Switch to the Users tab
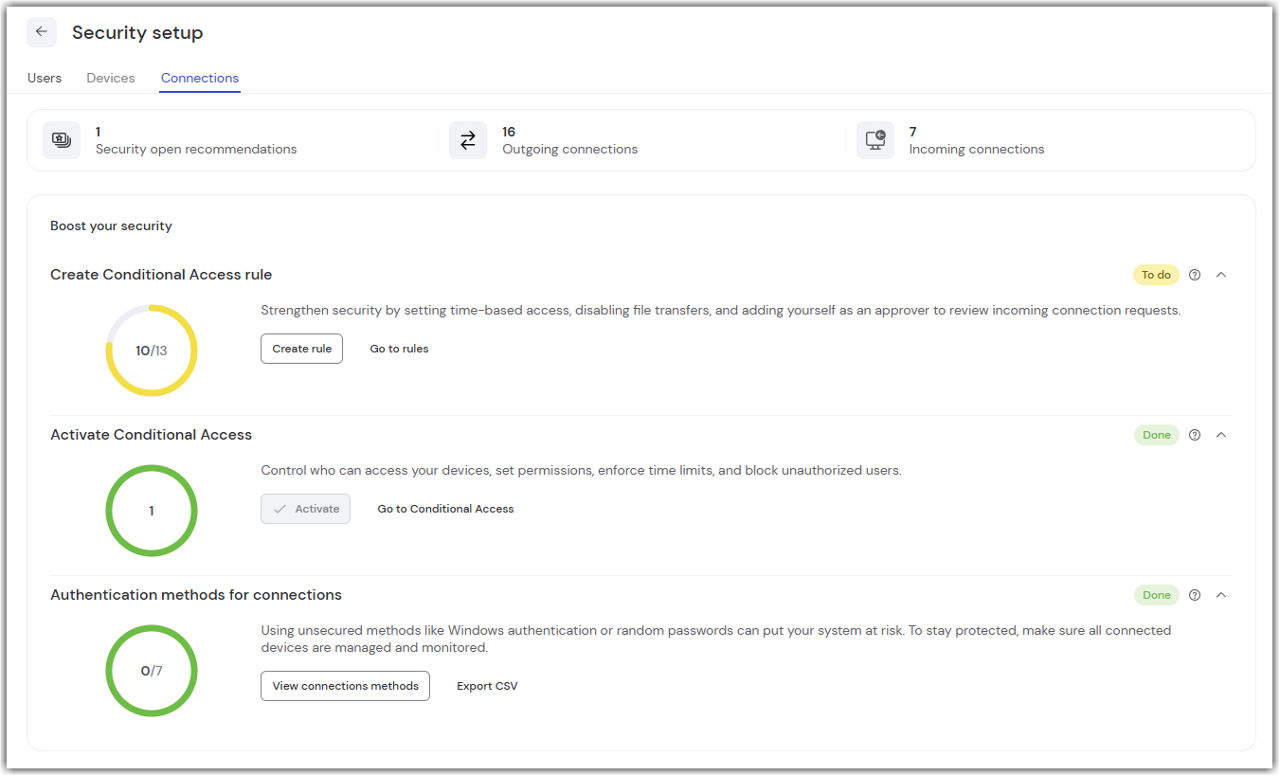 click(44, 78)
